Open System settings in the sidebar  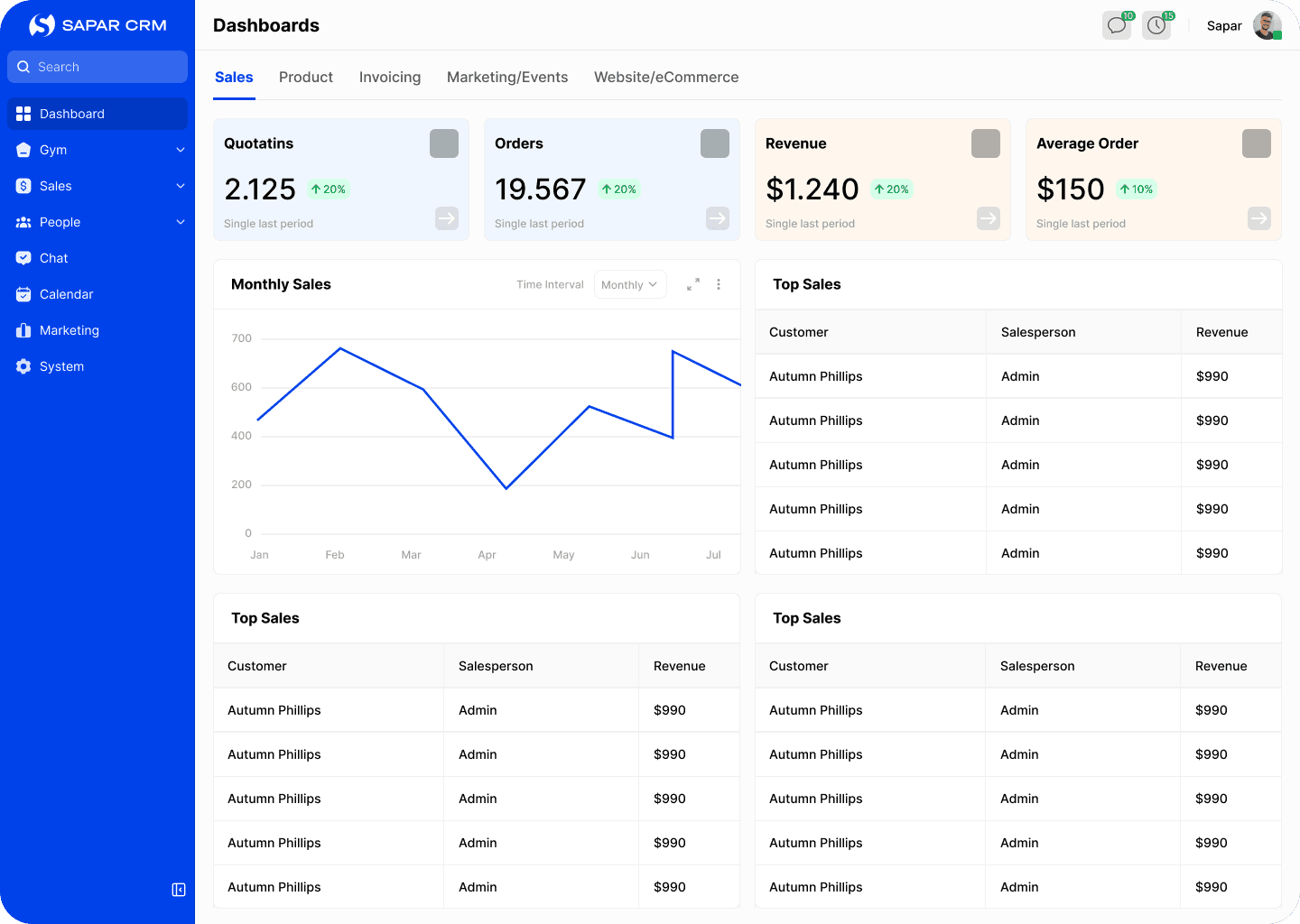[23, 366]
